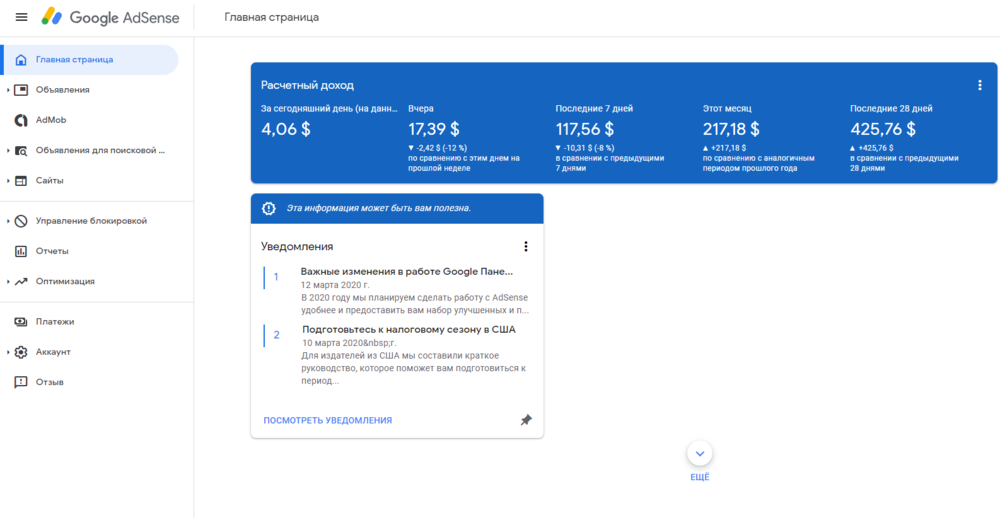Click this month earnings 217,18 $
Screen dimensions: 1000x518
tap(732, 130)
